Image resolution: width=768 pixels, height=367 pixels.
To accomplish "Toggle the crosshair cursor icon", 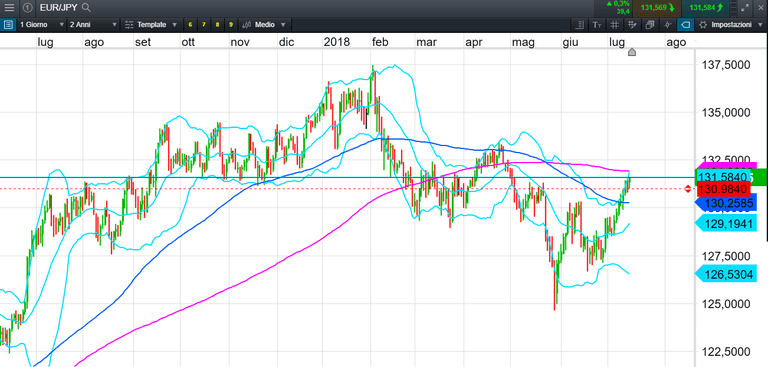I will pyautogui.click(x=668, y=24).
